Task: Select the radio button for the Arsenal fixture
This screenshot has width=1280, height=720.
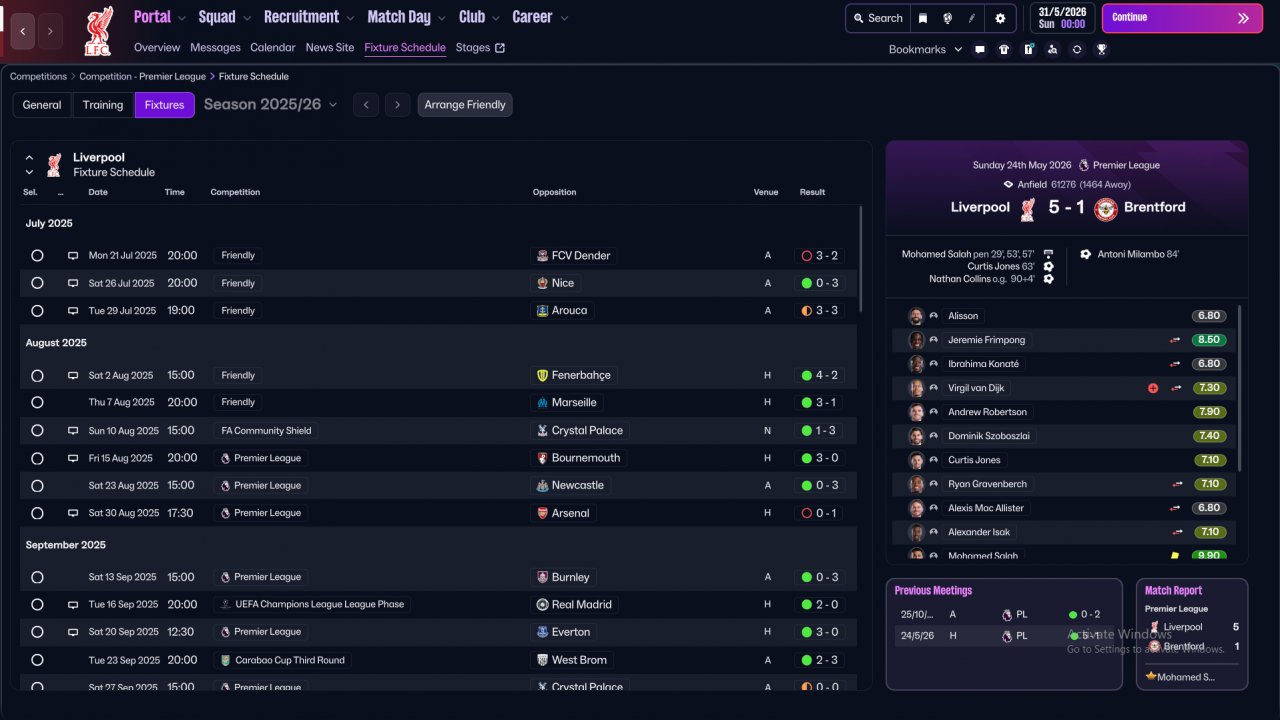Action: (x=37, y=513)
